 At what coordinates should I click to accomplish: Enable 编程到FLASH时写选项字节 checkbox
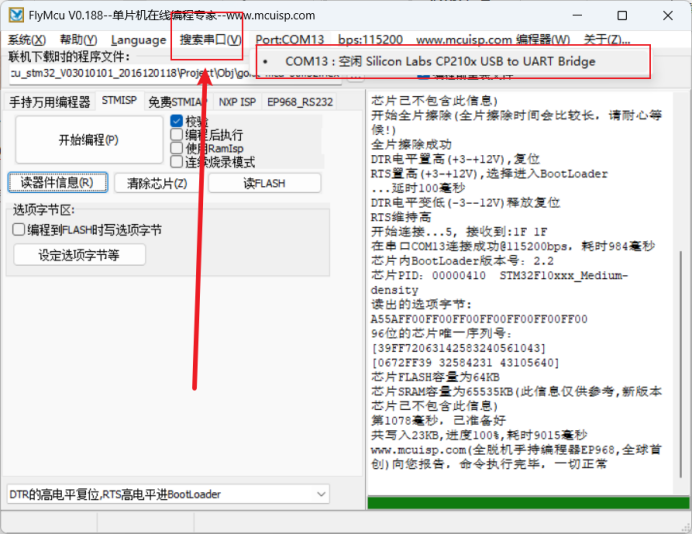[19, 229]
